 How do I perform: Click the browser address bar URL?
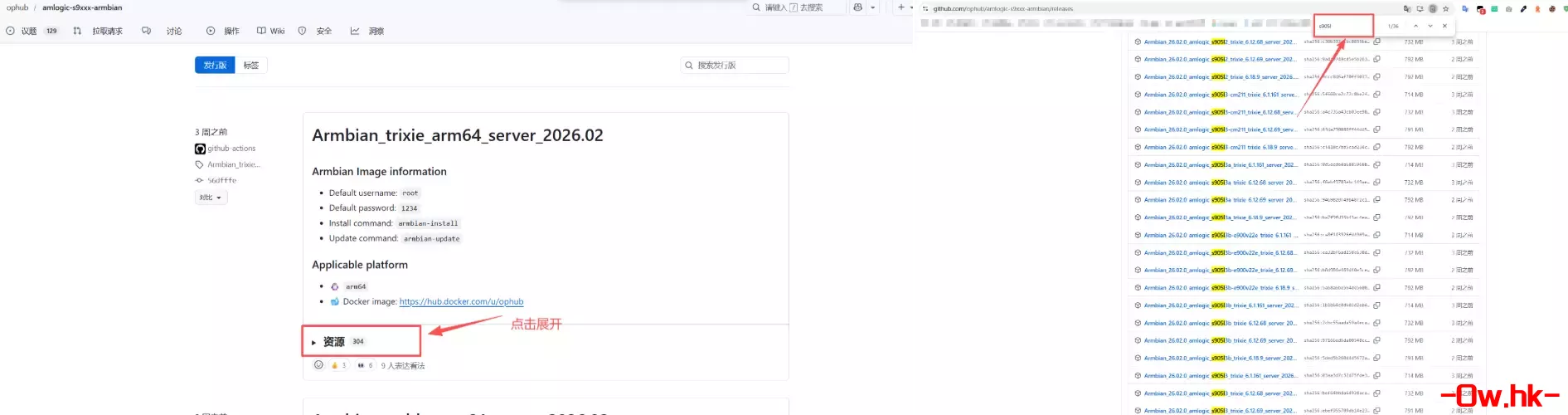point(1003,8)
